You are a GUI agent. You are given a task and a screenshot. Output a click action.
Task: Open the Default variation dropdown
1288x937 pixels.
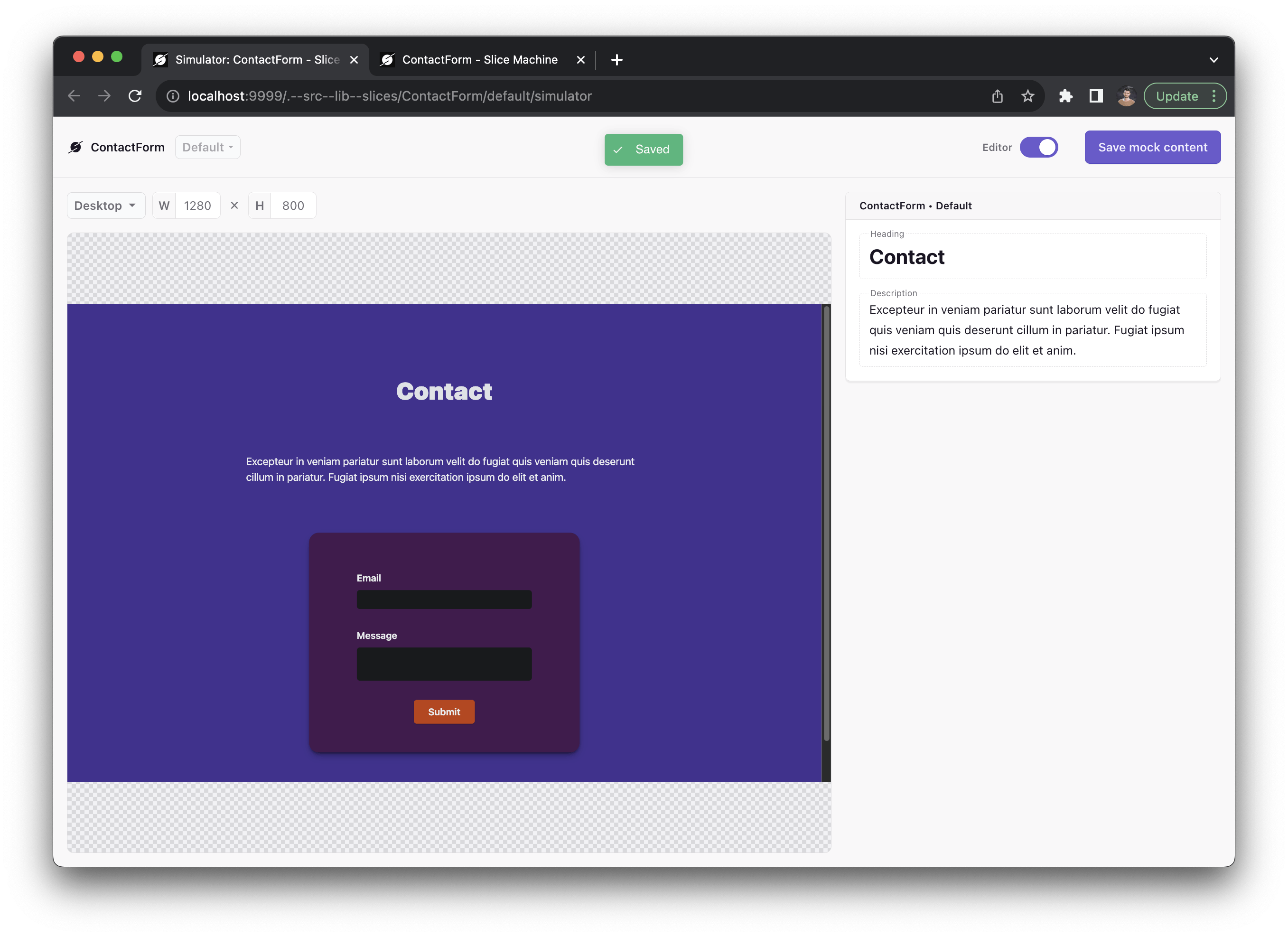tap(207, 147)
